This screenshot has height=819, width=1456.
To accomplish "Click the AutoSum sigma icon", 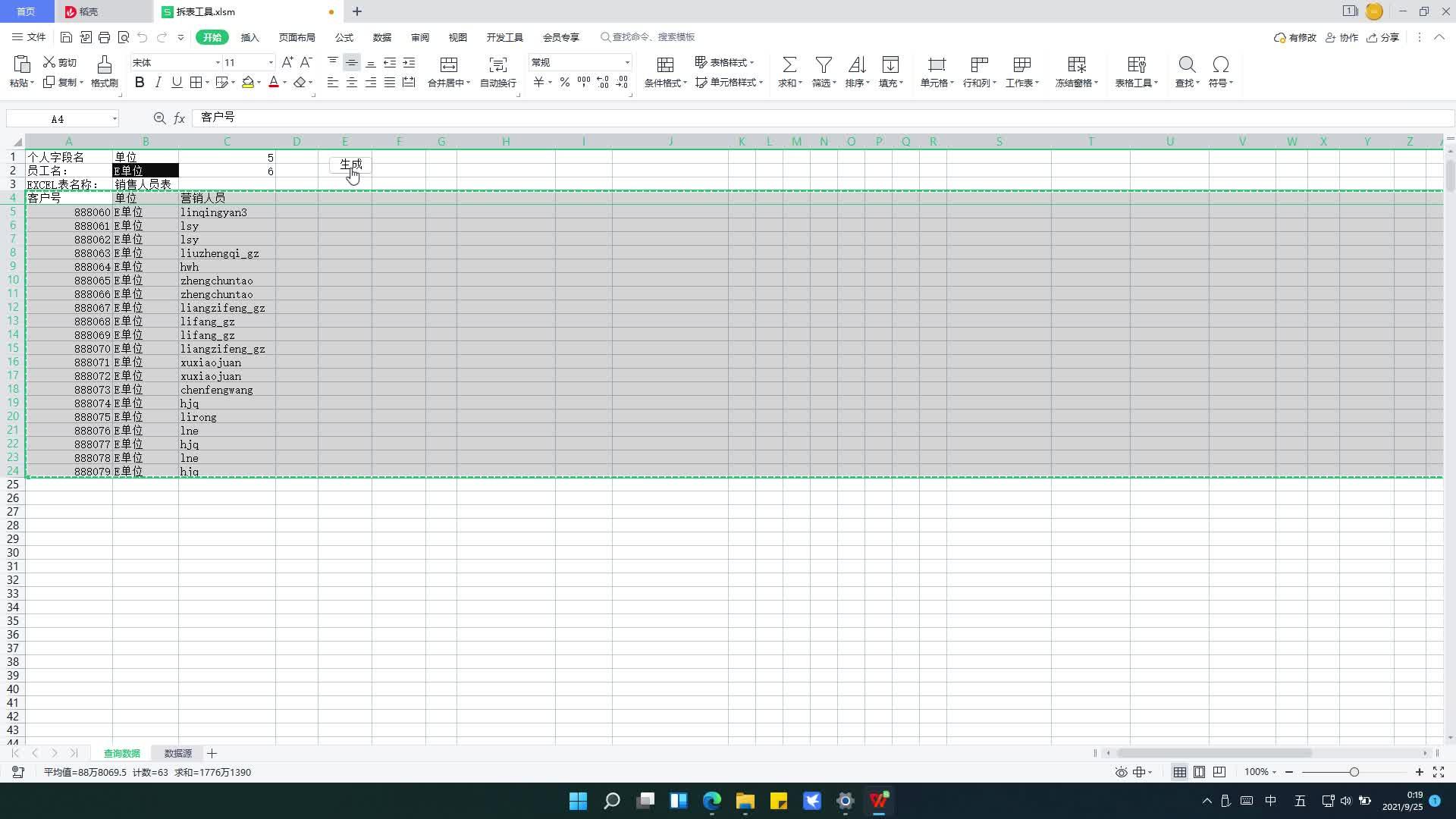I will click(789, 64).
